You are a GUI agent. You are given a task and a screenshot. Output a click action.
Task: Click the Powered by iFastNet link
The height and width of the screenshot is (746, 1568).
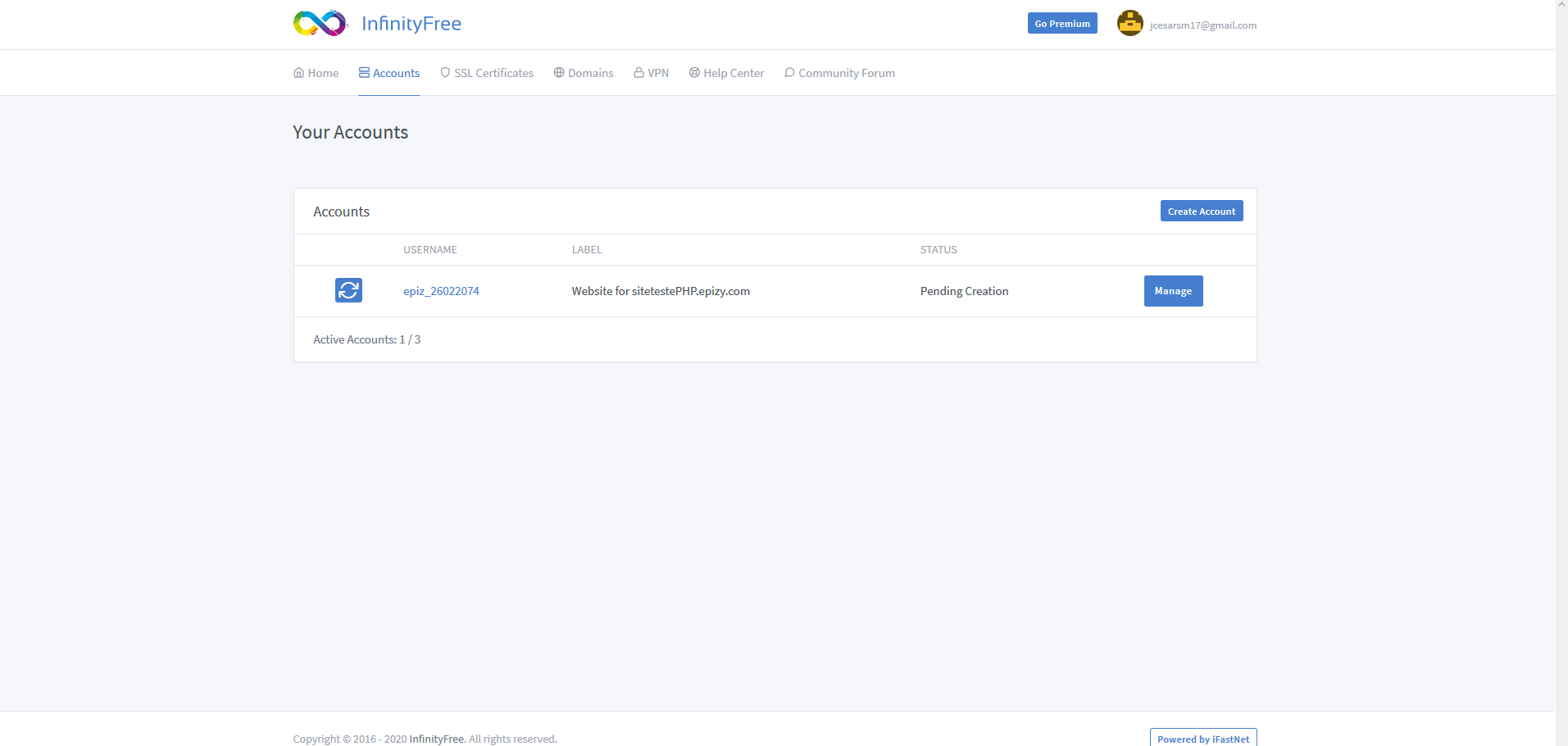tap(1202, 737)
